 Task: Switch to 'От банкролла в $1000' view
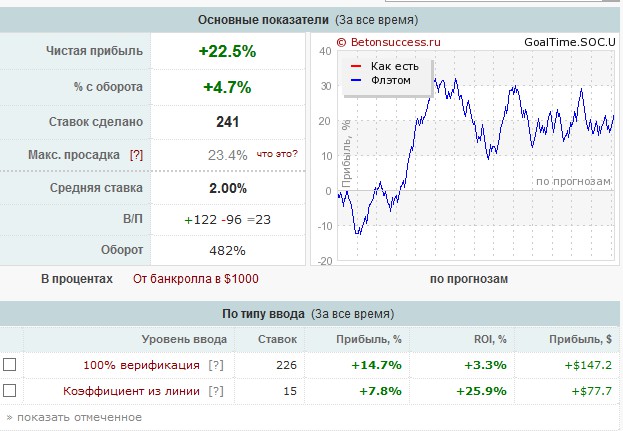tap(195, 279)
